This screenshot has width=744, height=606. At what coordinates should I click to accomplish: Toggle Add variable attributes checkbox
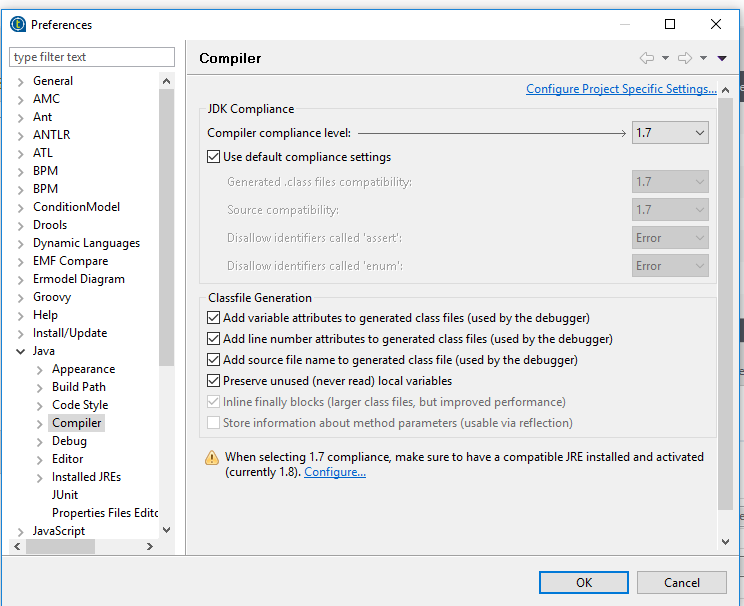[x=213, y=318]
